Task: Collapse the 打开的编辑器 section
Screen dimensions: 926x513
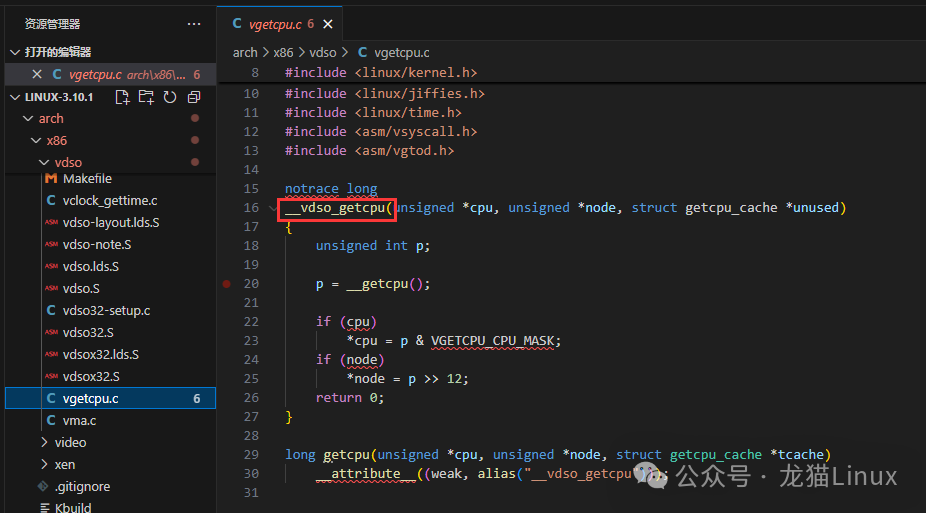Action: coord(15,53)
